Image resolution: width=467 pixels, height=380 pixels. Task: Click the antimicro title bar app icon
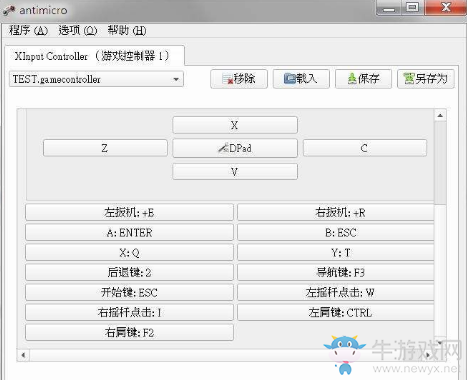(9, 10)
